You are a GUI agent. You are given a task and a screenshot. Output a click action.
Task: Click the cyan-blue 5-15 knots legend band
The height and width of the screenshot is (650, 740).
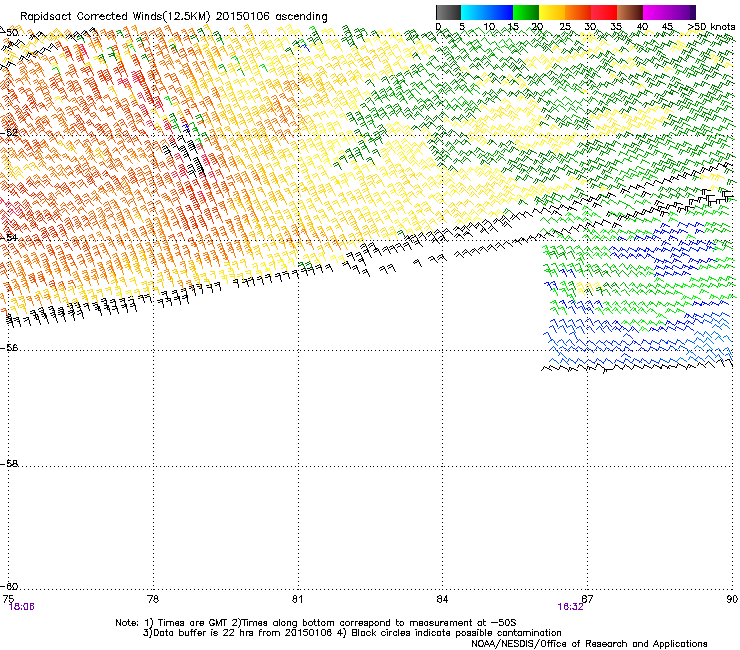pyautogui.click(x=487, y=12)
